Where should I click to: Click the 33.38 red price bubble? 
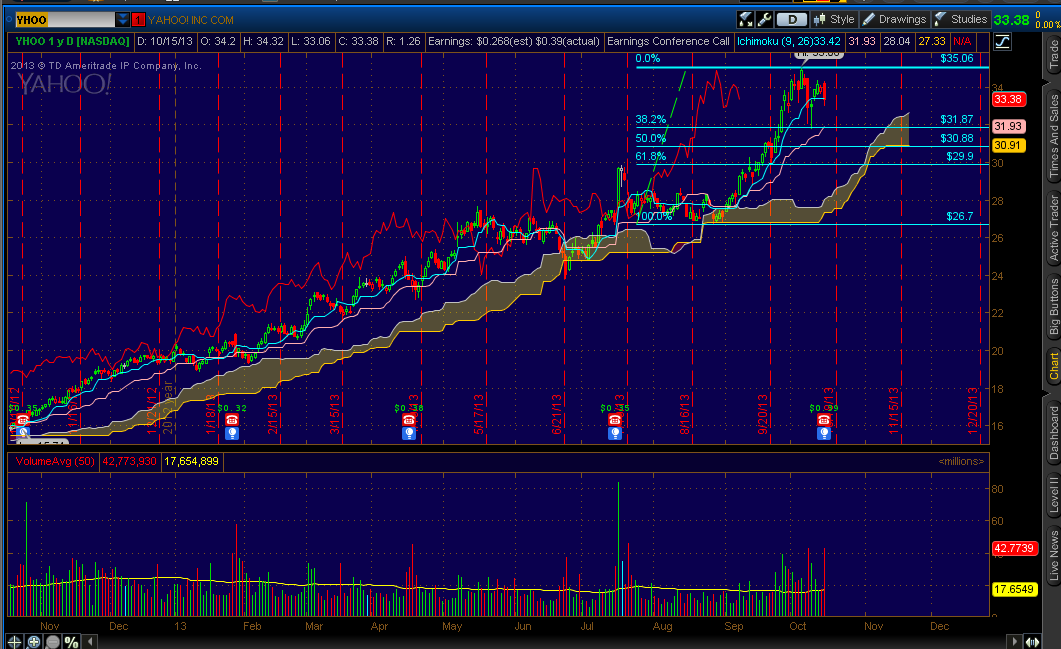(1008, 99)
